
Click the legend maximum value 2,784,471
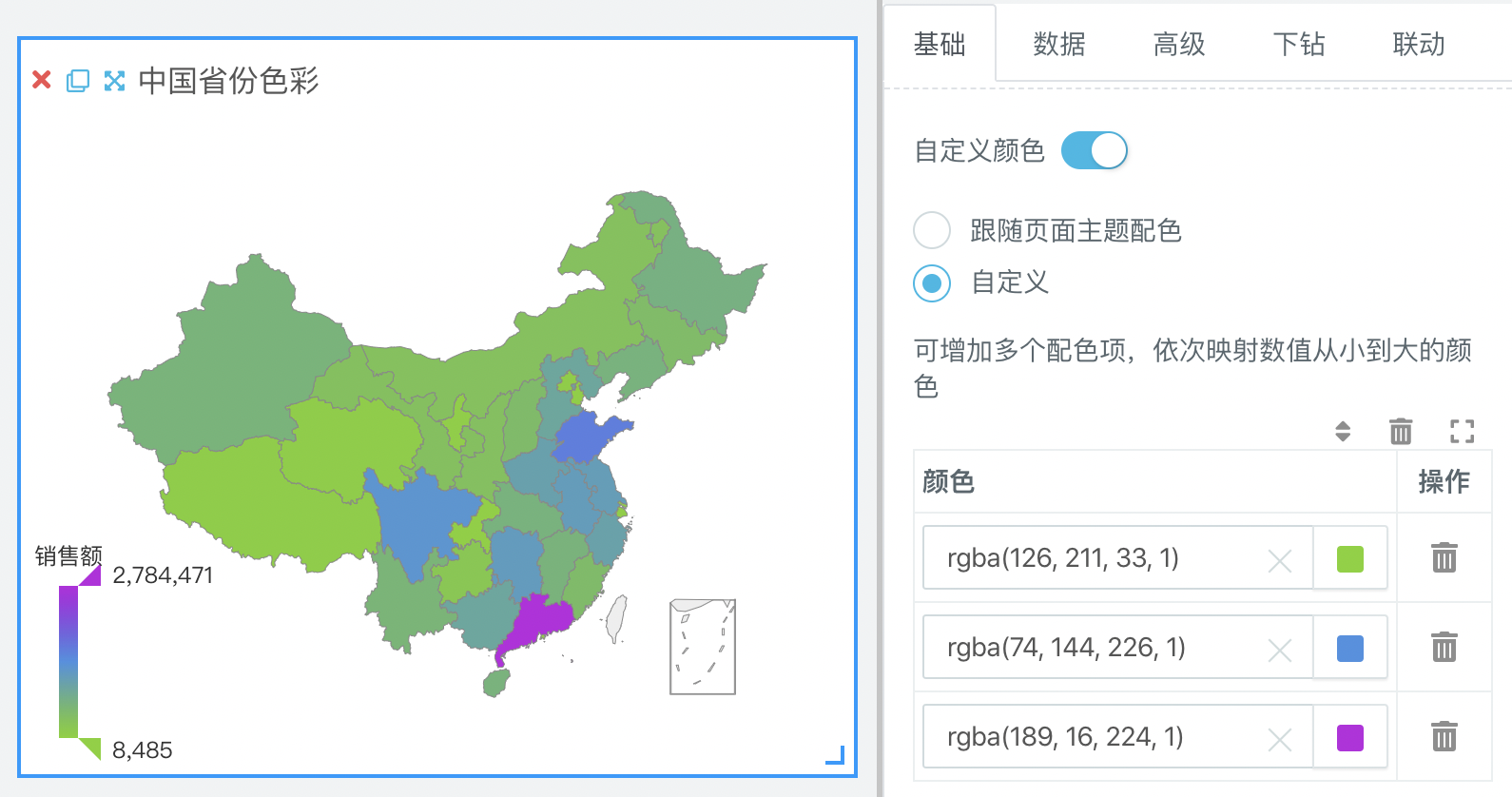tap(163, 575)
